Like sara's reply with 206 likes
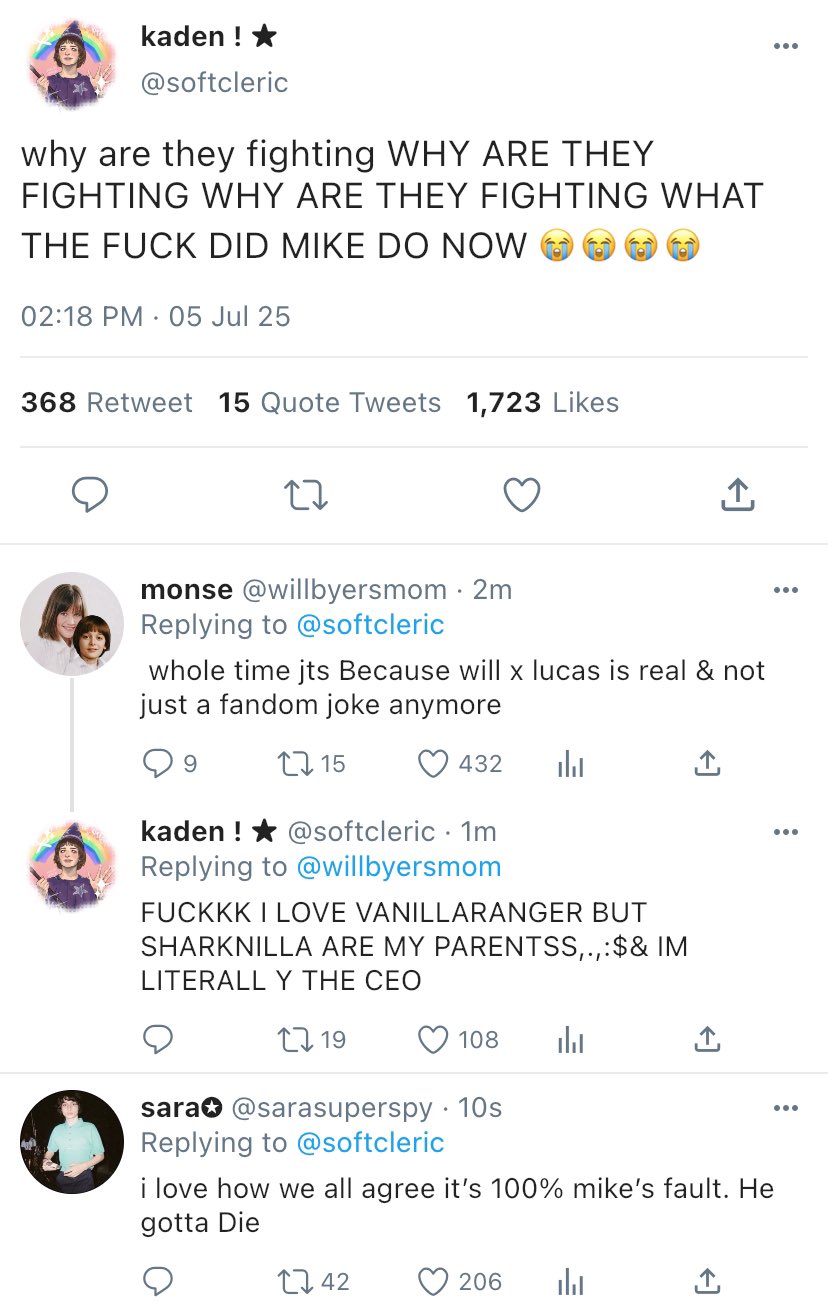 pyautogui.click(x=432, y=1282)
